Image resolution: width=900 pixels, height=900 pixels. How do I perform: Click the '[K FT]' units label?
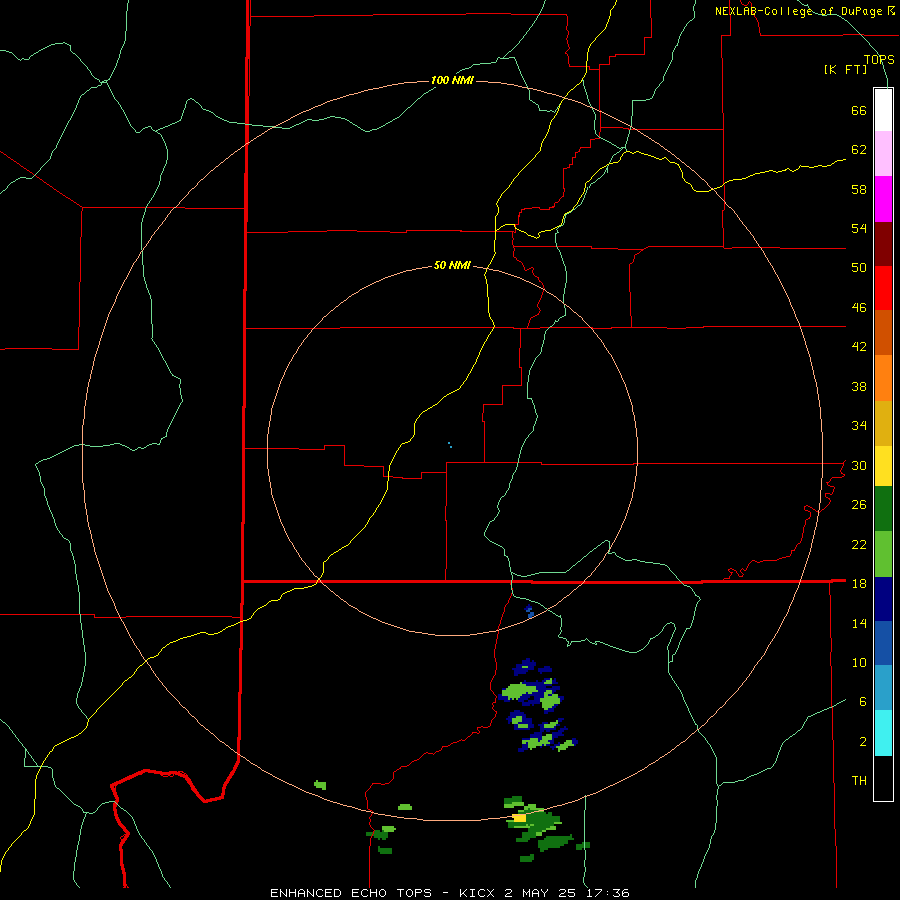[845, 69]
